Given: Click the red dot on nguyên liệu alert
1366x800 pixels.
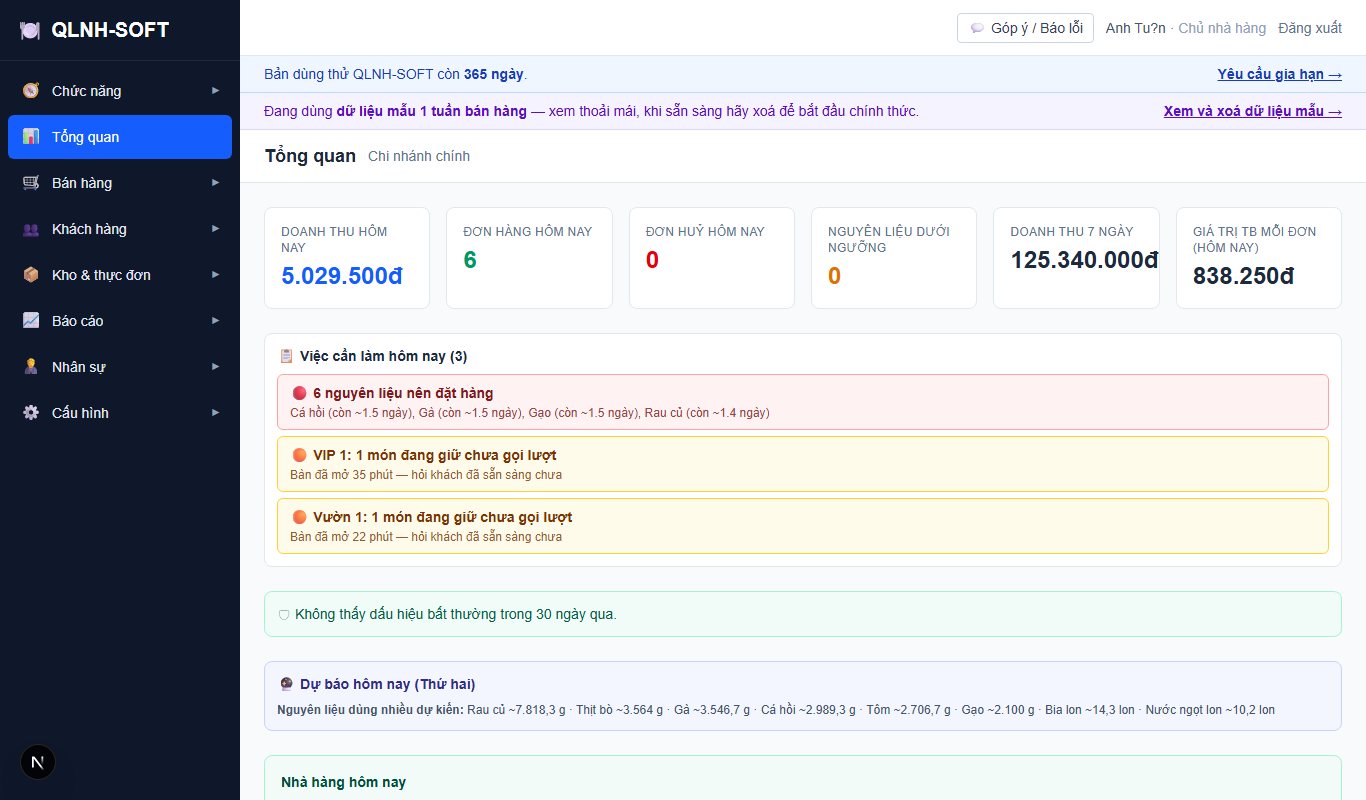Looking at the screenshot, I should pos(299,393).
